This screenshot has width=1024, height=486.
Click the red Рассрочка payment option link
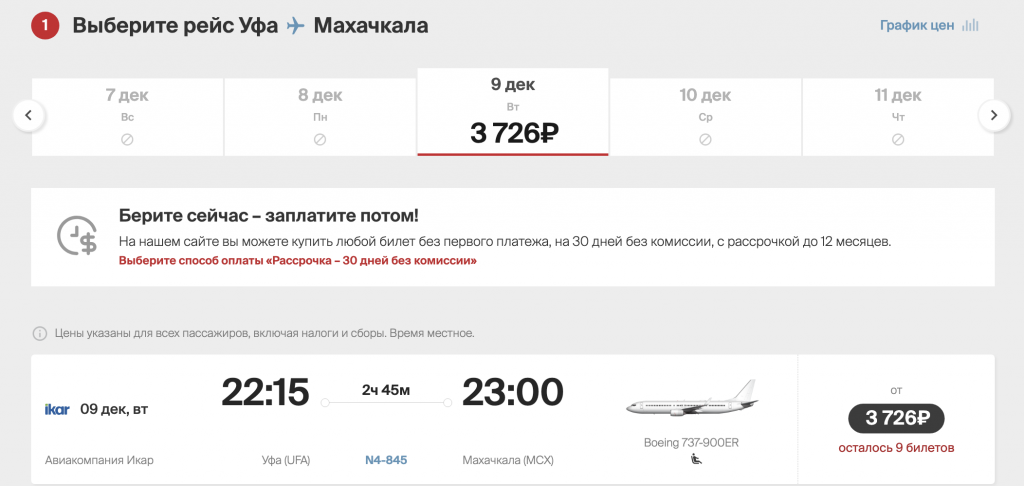coord(298,261)
